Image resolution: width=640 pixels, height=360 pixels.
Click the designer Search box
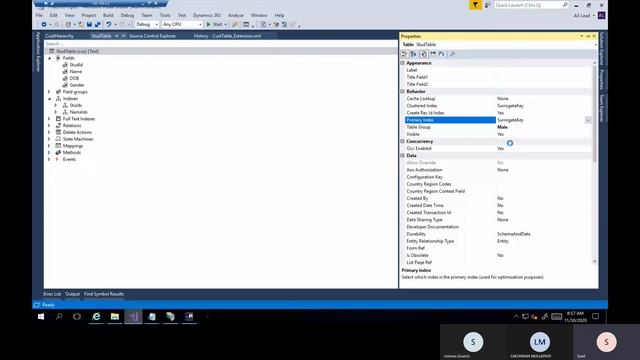pos(220,44)
